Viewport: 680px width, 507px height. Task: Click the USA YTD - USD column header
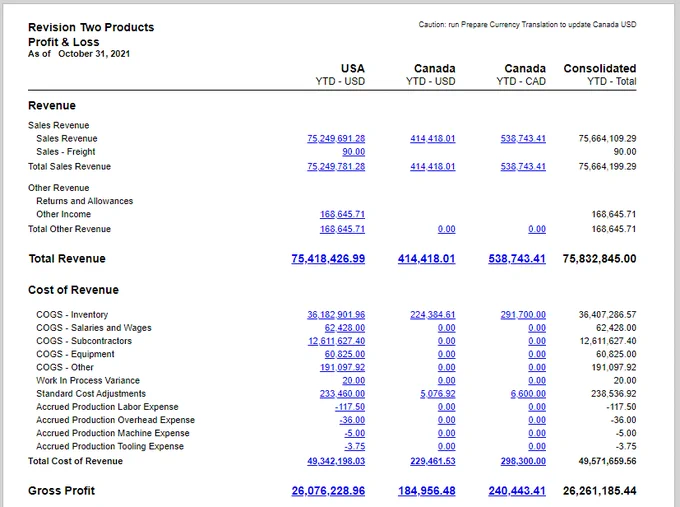(x=340, y=75)
